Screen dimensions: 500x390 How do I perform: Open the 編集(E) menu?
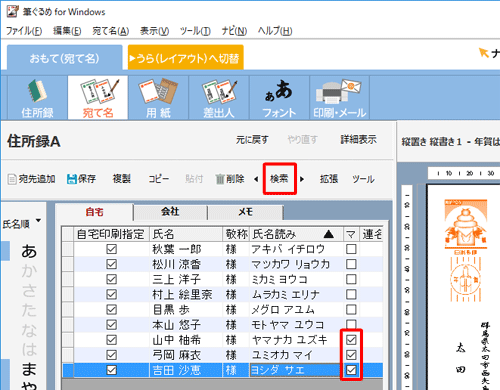coord(67,31)
